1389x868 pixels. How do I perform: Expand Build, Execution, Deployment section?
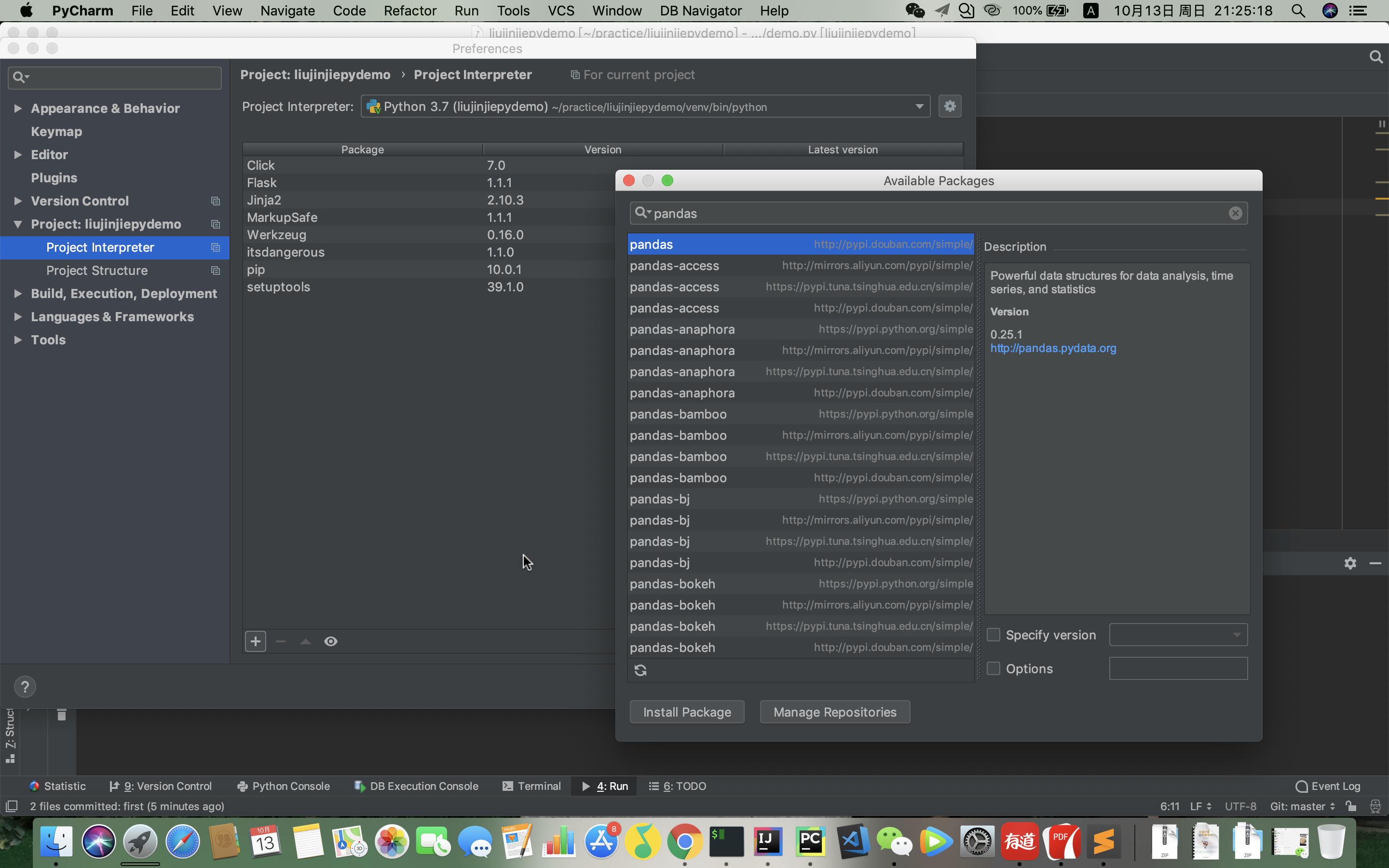point(18,293)
